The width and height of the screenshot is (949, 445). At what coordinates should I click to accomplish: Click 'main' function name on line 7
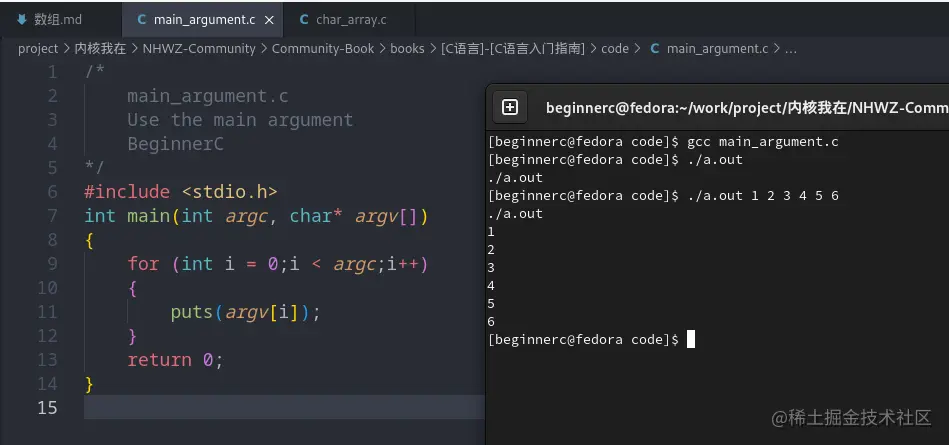tap(148, 216)
